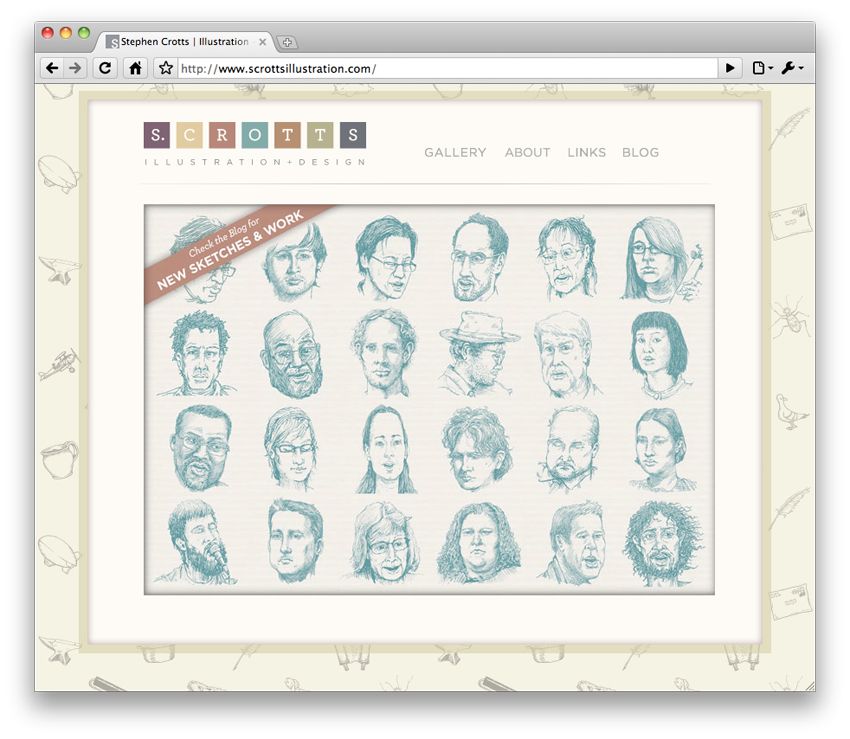The width and height of the screenshot is (850, 739).
Task: Click the browser Back arrow button
Action: [x=51, y=68]
